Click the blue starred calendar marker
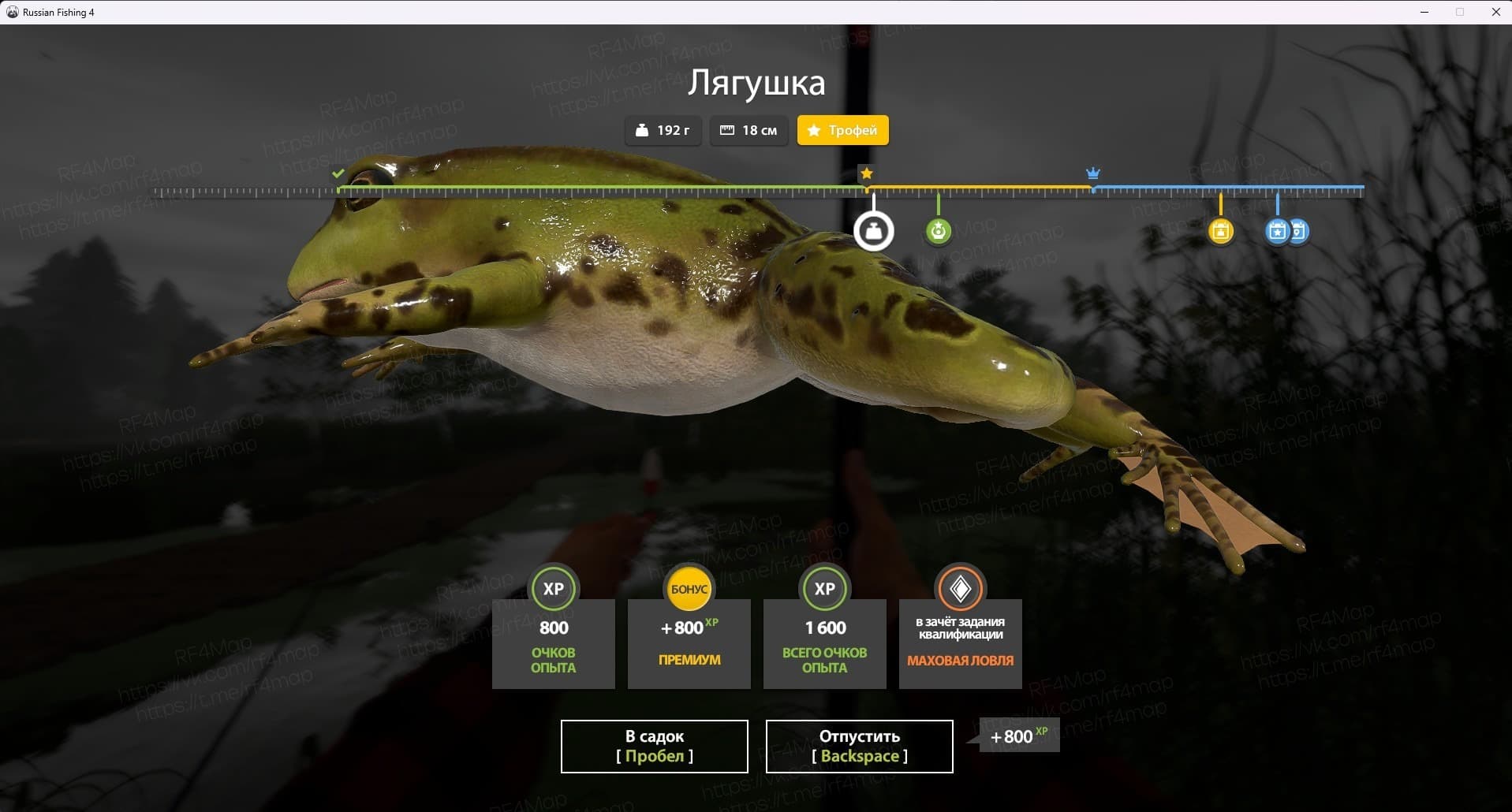1512x812 pixels. 1276,231
